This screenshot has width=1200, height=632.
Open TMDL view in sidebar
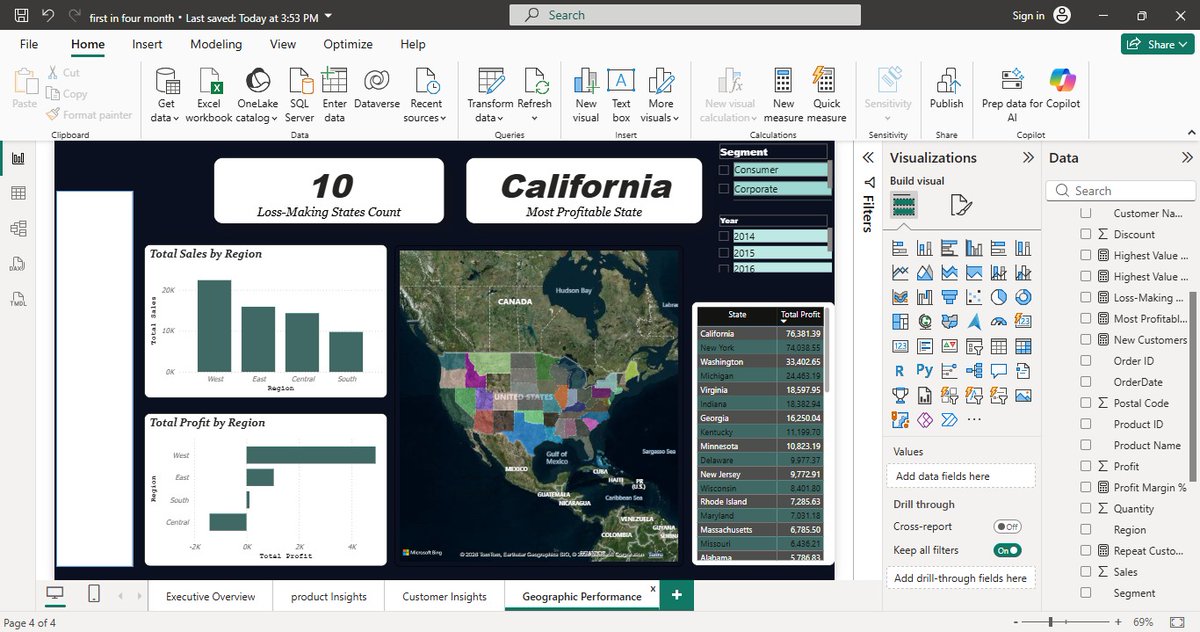[18, 299]
